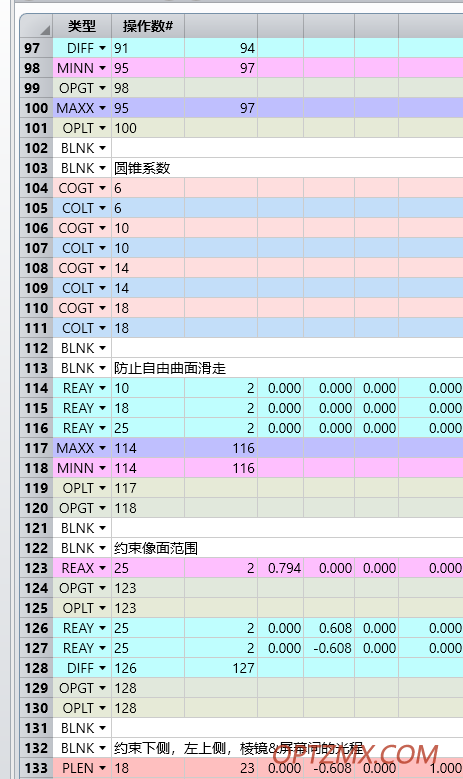Select row header 104
463x779 pixels.
(36, 188)
